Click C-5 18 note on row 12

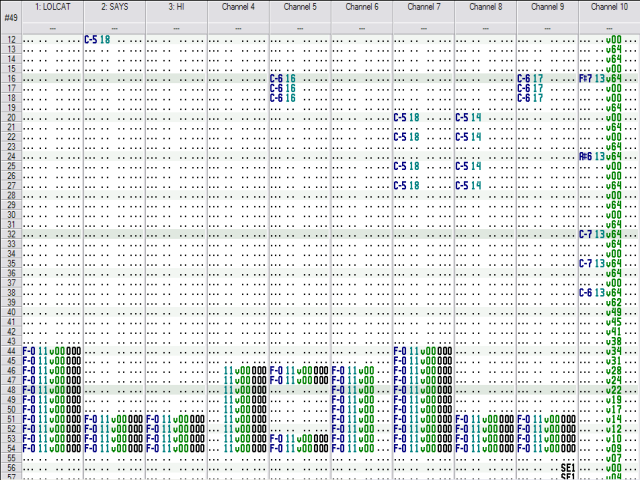point(97,40)
